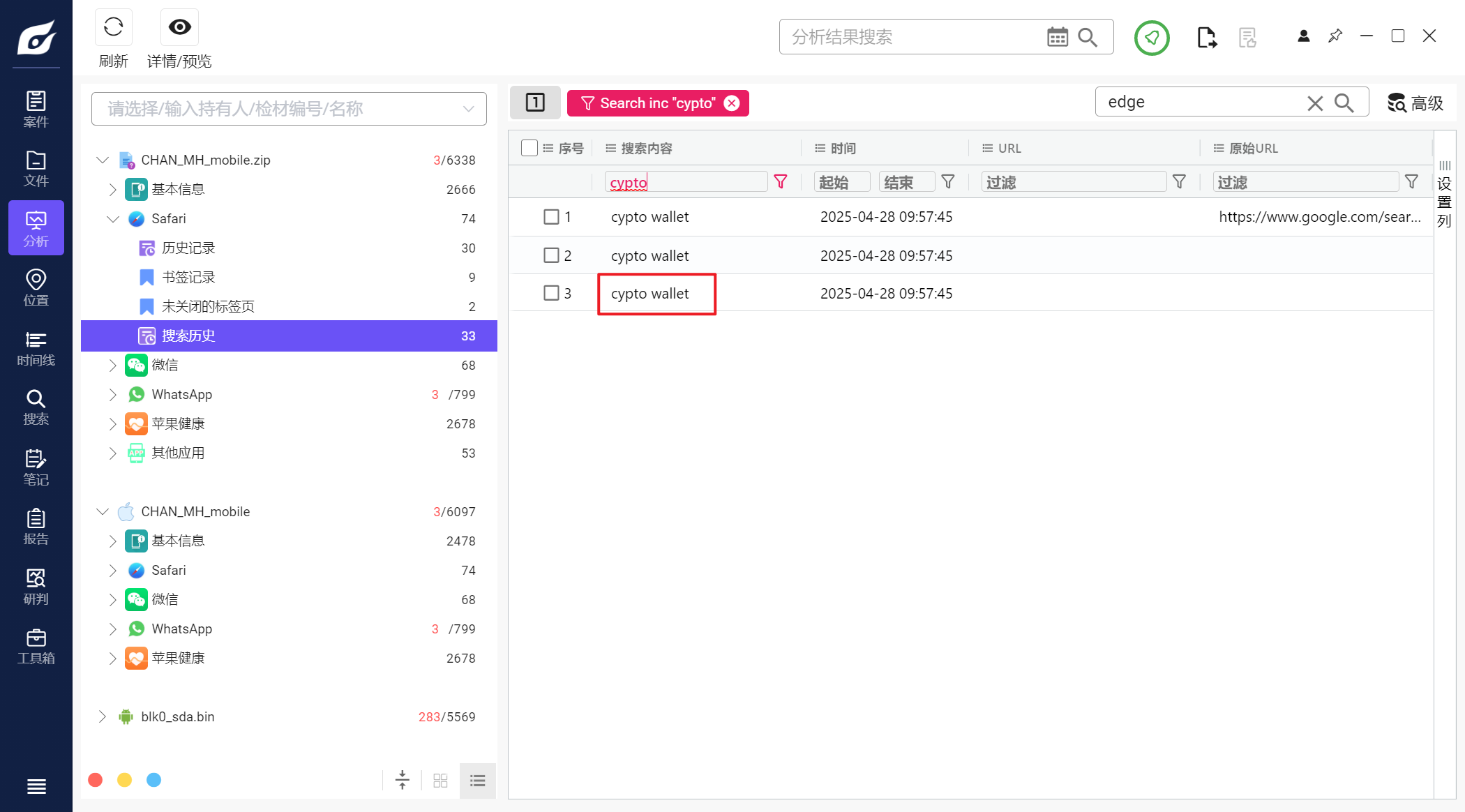The height and width of the screenshot is (812, 1465).
Task: Click the Refresh (刷新) icon
Action: (x=113, y=28)
